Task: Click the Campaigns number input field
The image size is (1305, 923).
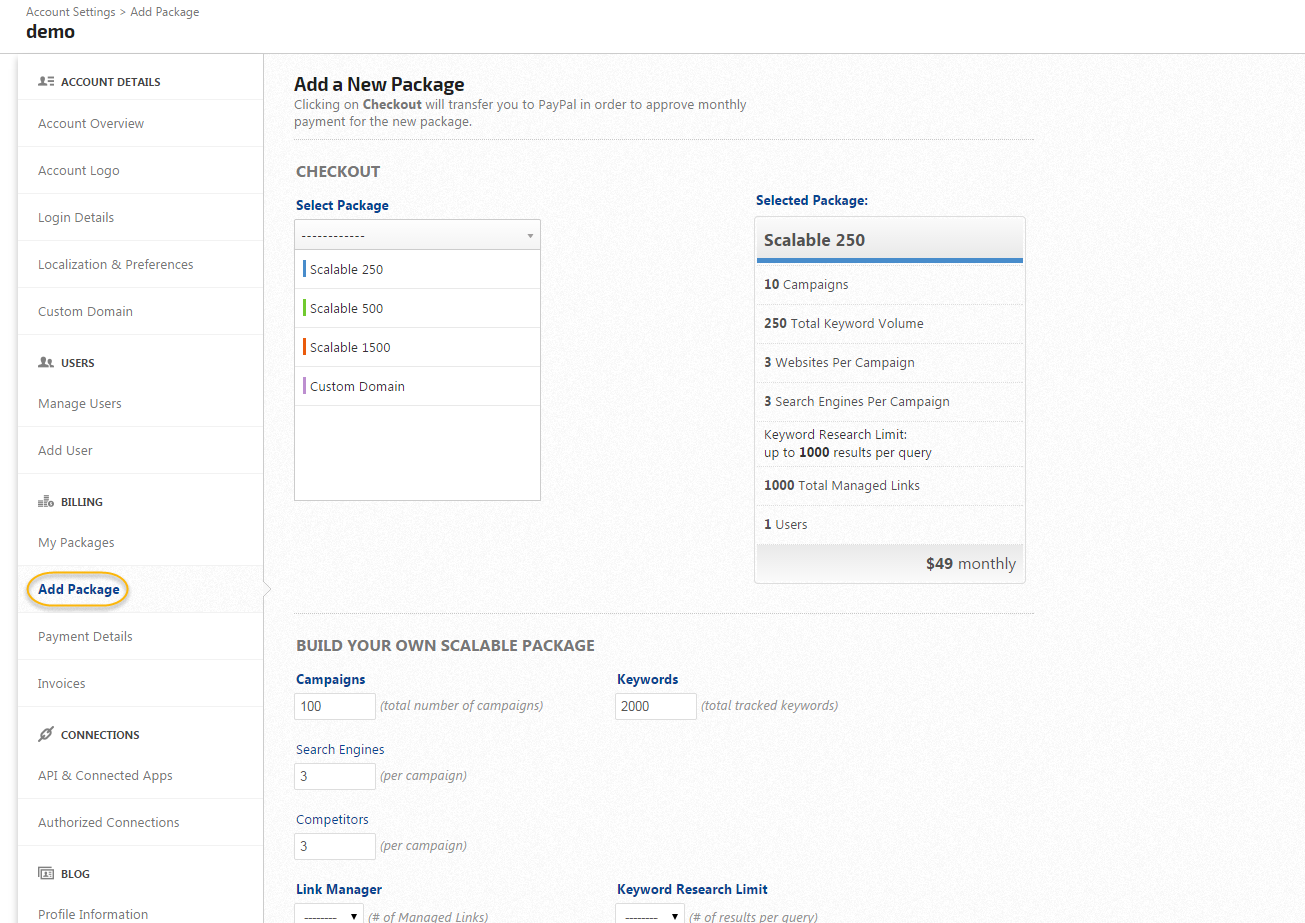Action: (x=335, y=706)
